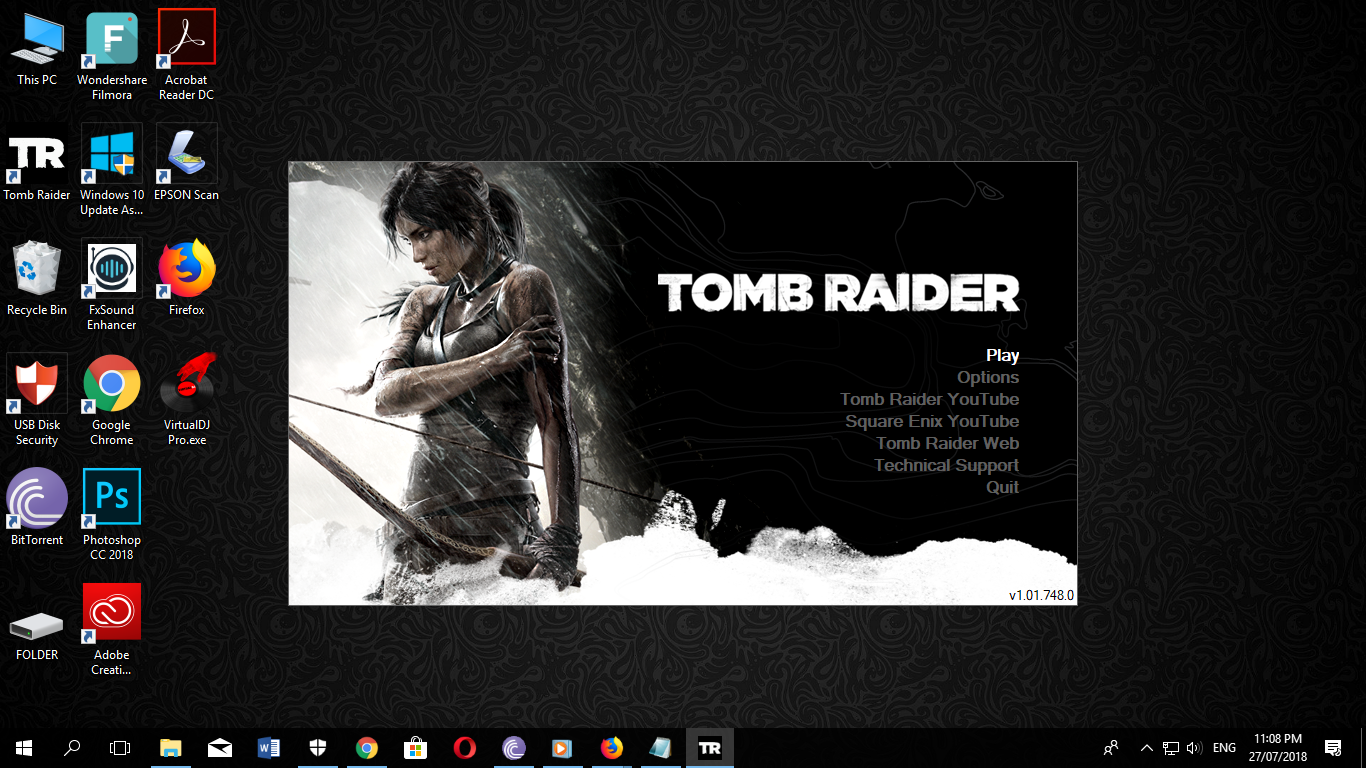Image resolution: width=1366 pixels, height=768 pixels.
Task: Select the Windows 10 Update Assistant icon
Action: pyautogui.click(x=112, y=170)
